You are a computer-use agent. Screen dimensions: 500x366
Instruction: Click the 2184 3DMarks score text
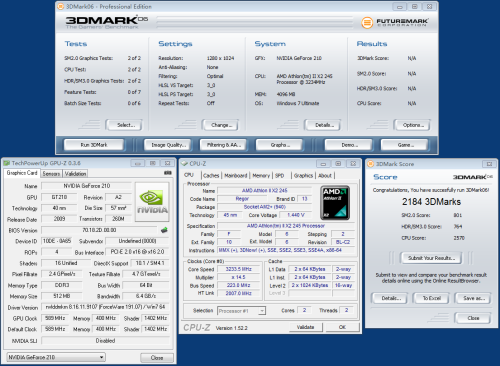[x=431, y=202]
